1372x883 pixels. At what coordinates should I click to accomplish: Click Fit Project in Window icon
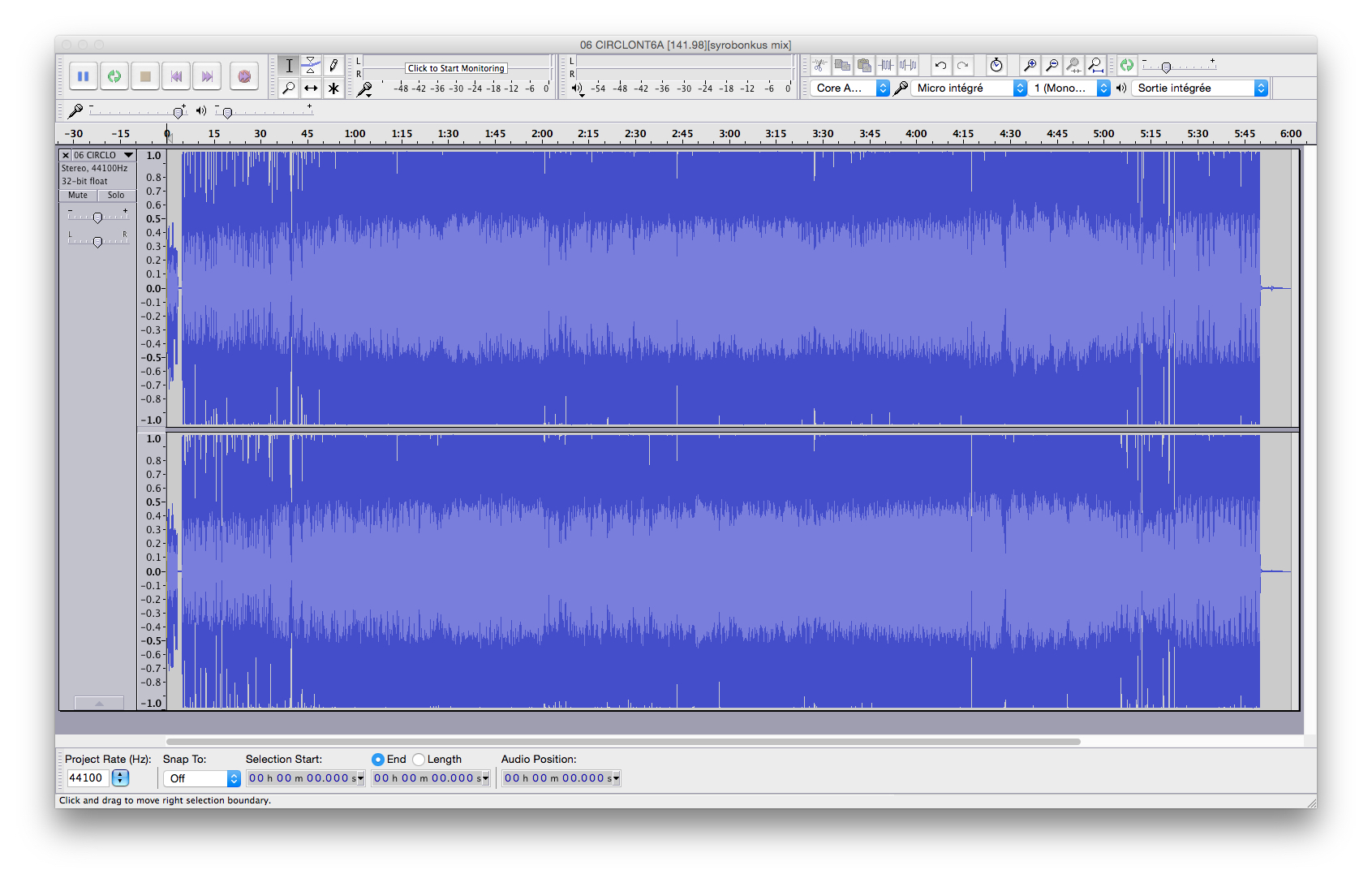1095,65
